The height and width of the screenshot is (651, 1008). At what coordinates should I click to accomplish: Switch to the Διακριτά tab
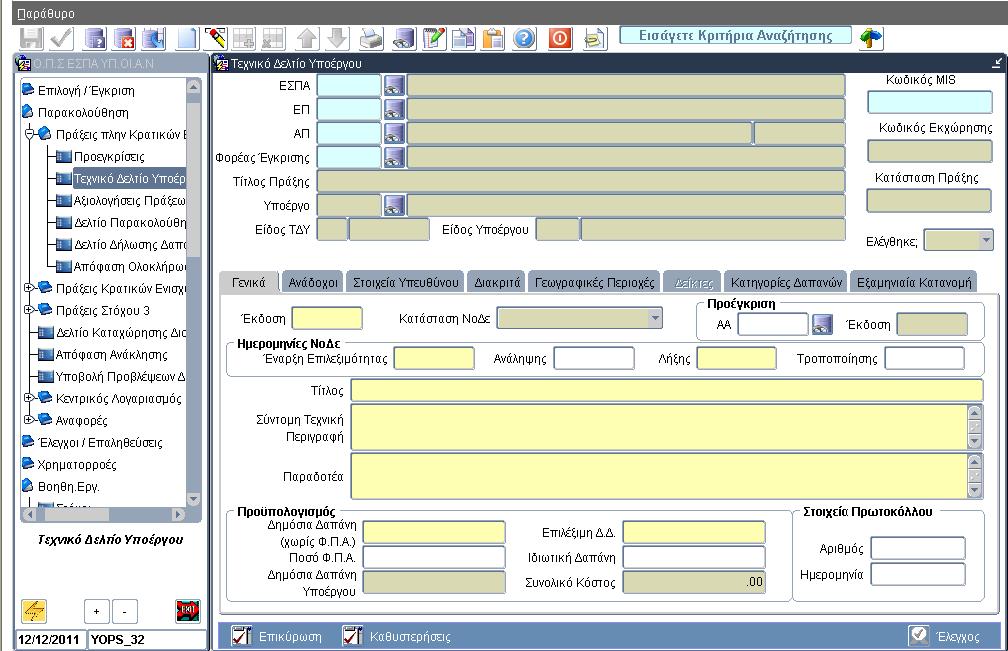497,282
